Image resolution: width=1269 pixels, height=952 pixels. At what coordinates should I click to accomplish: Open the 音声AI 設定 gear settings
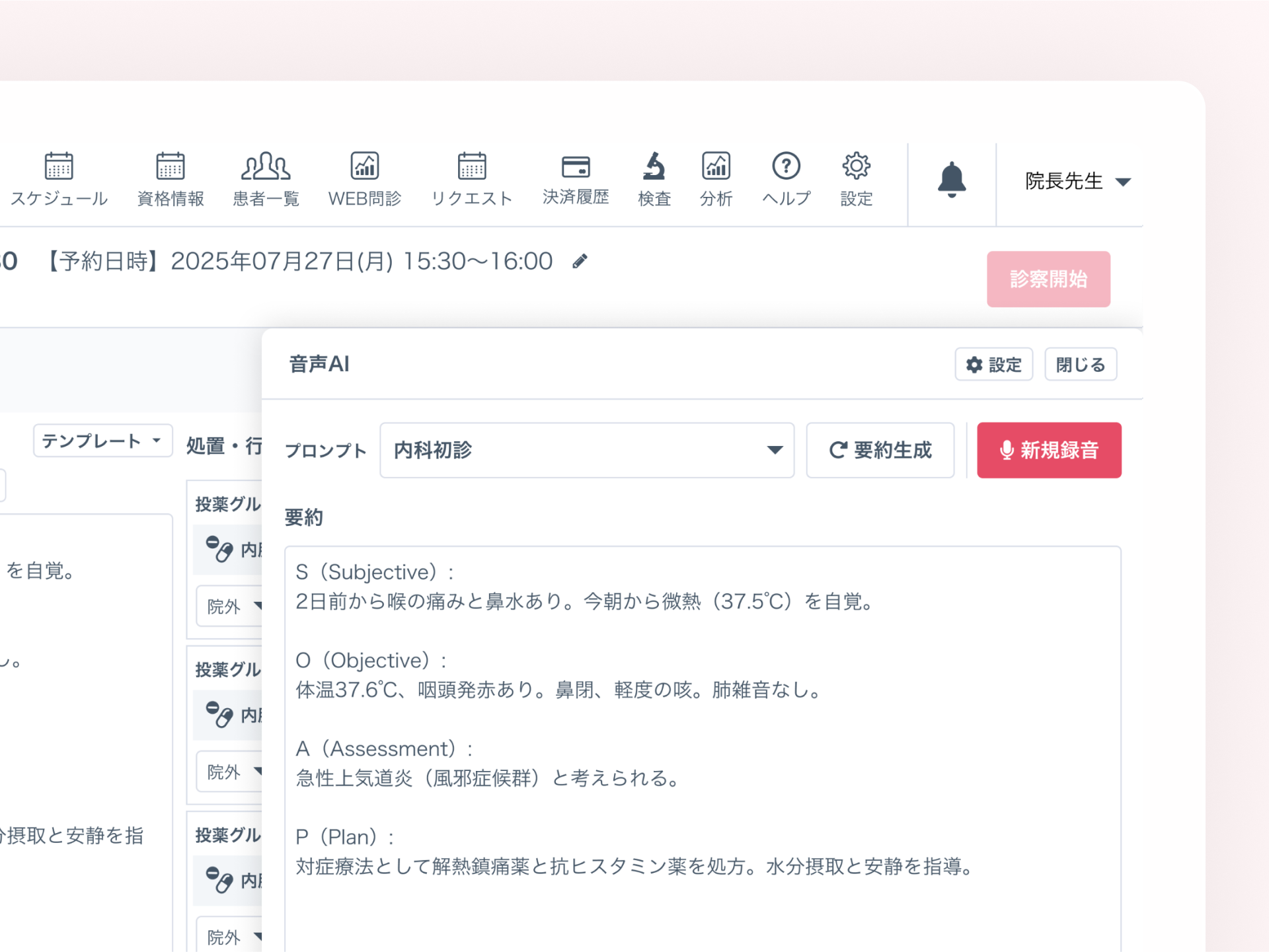[993, 364]
